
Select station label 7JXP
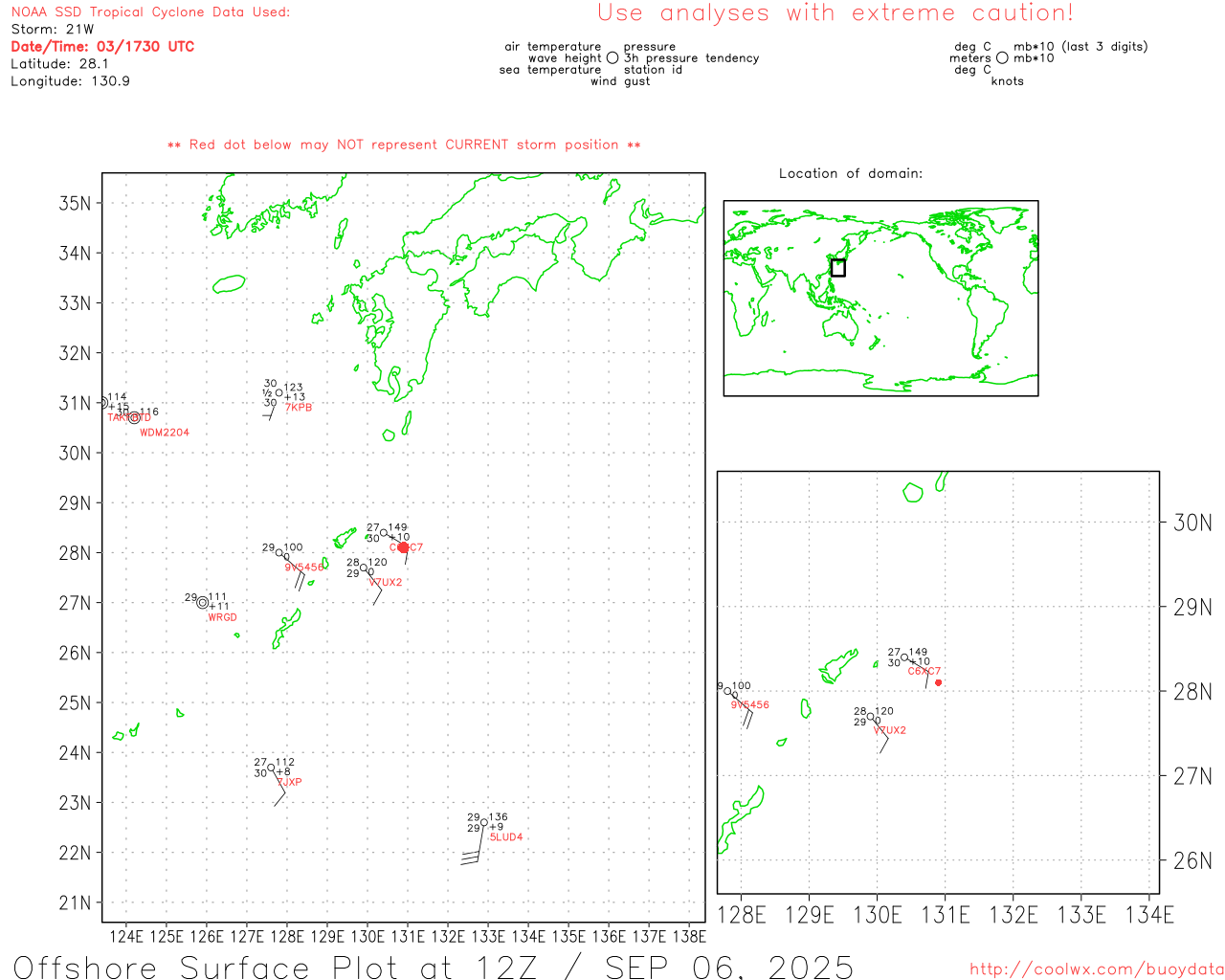tap(290, 782)
